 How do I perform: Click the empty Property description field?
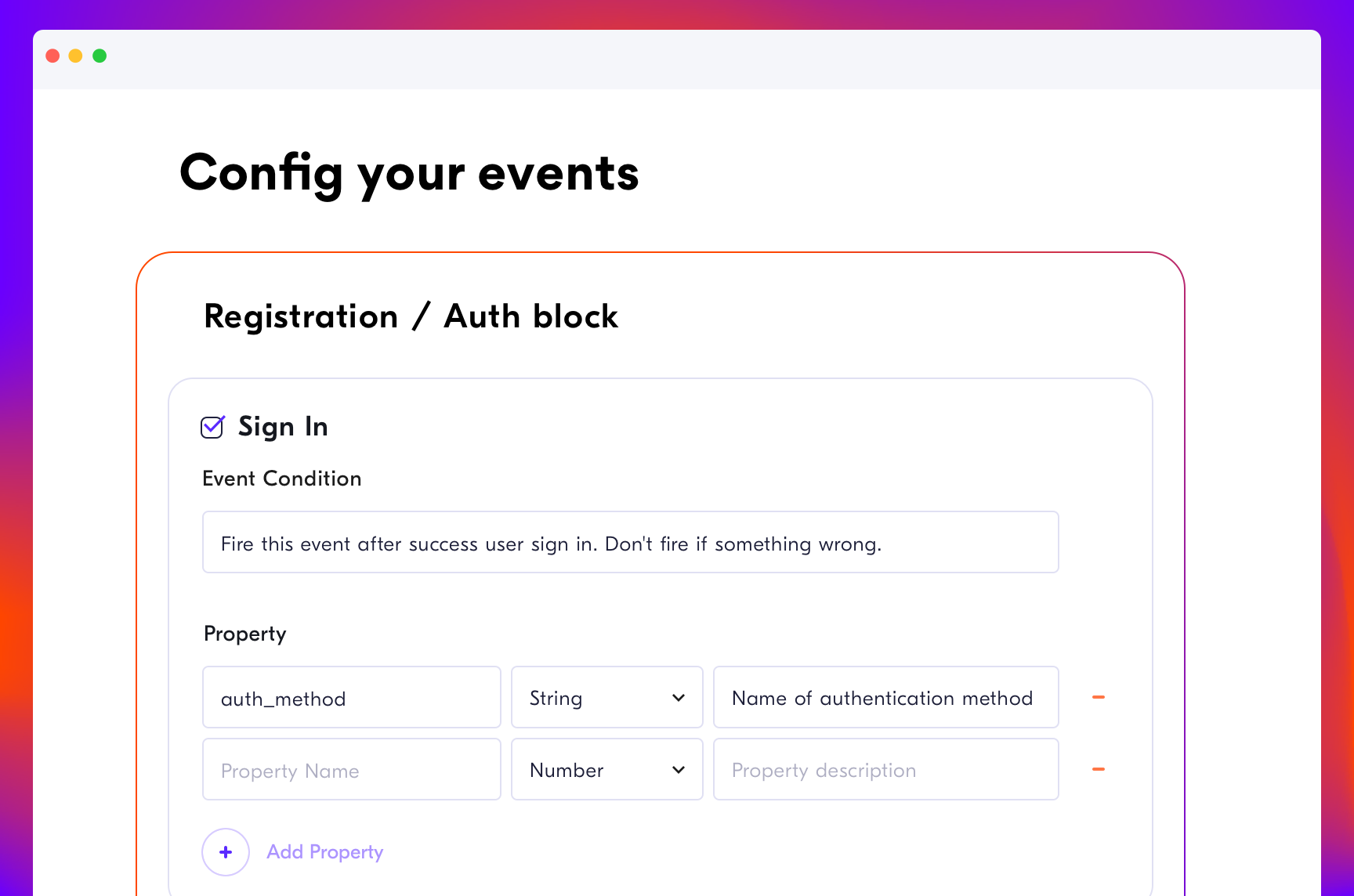click(885, 770)
